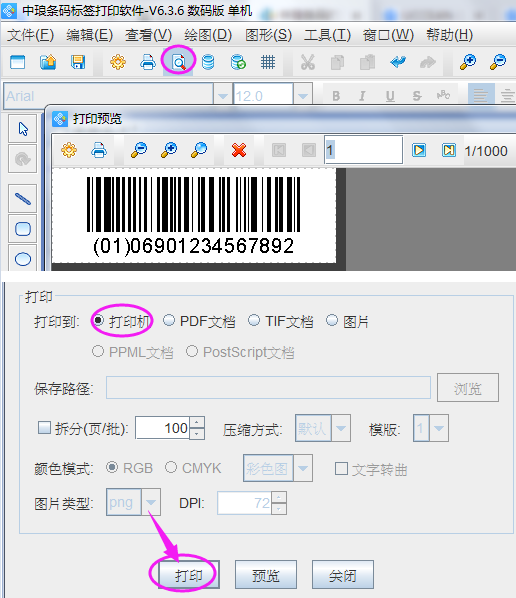516x598 pixels.
Task: Redo with the gray arrow icon
Action: (x=428, y=62)
